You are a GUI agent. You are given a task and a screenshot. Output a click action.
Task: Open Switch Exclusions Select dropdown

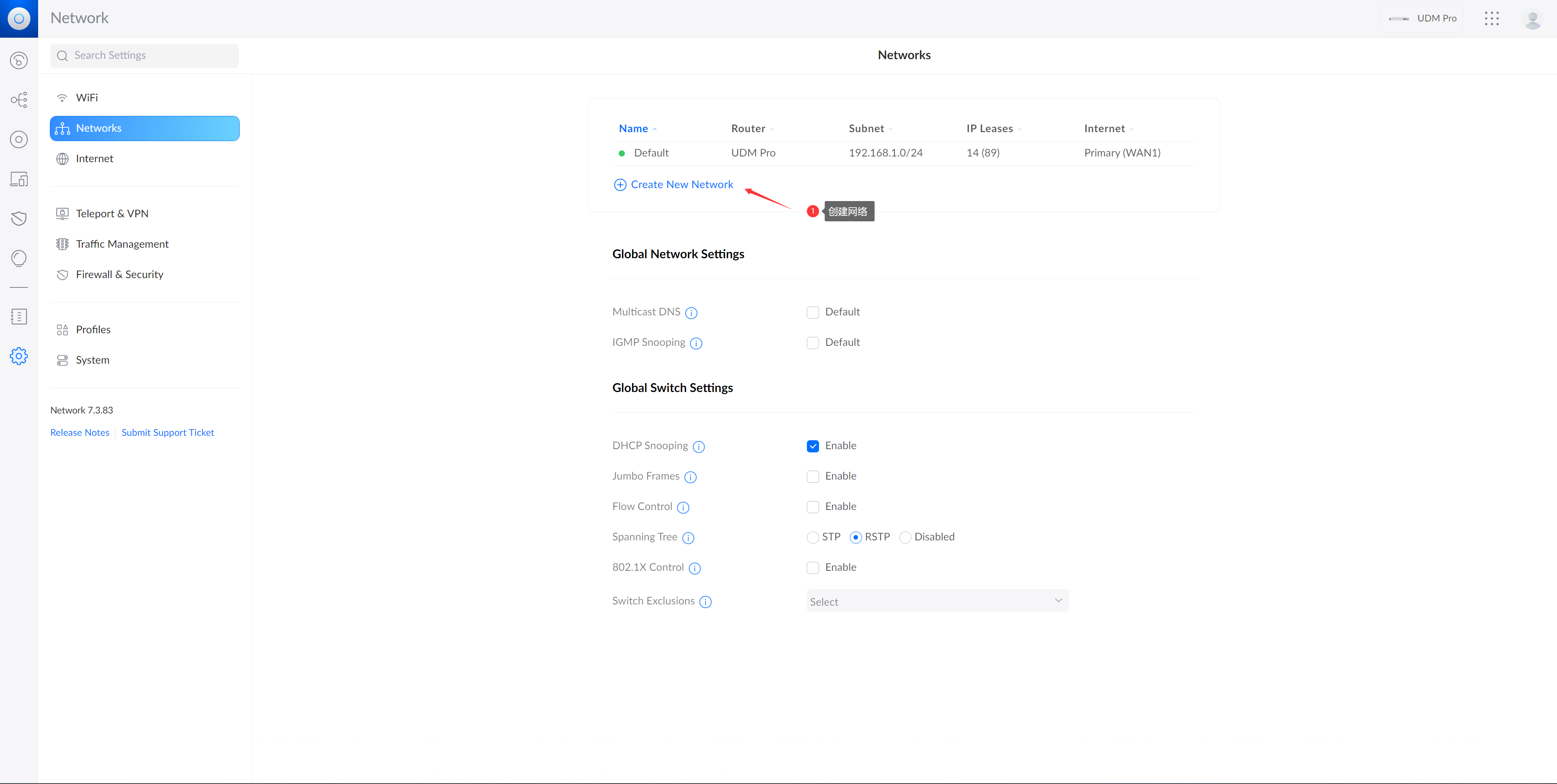pyautogui.click(x=937, y=601)
